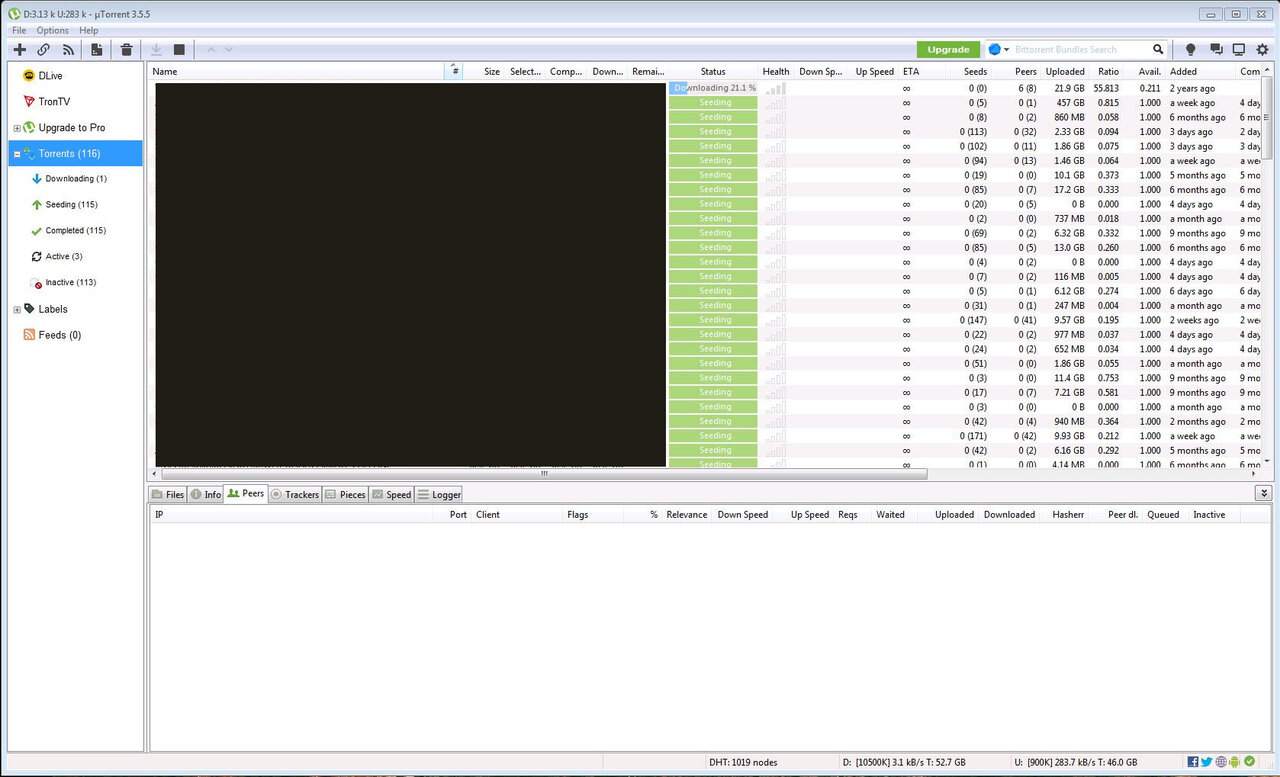1280x777 pixels.
Task: Click the Move Up Queue arrow
Action: 210,49
